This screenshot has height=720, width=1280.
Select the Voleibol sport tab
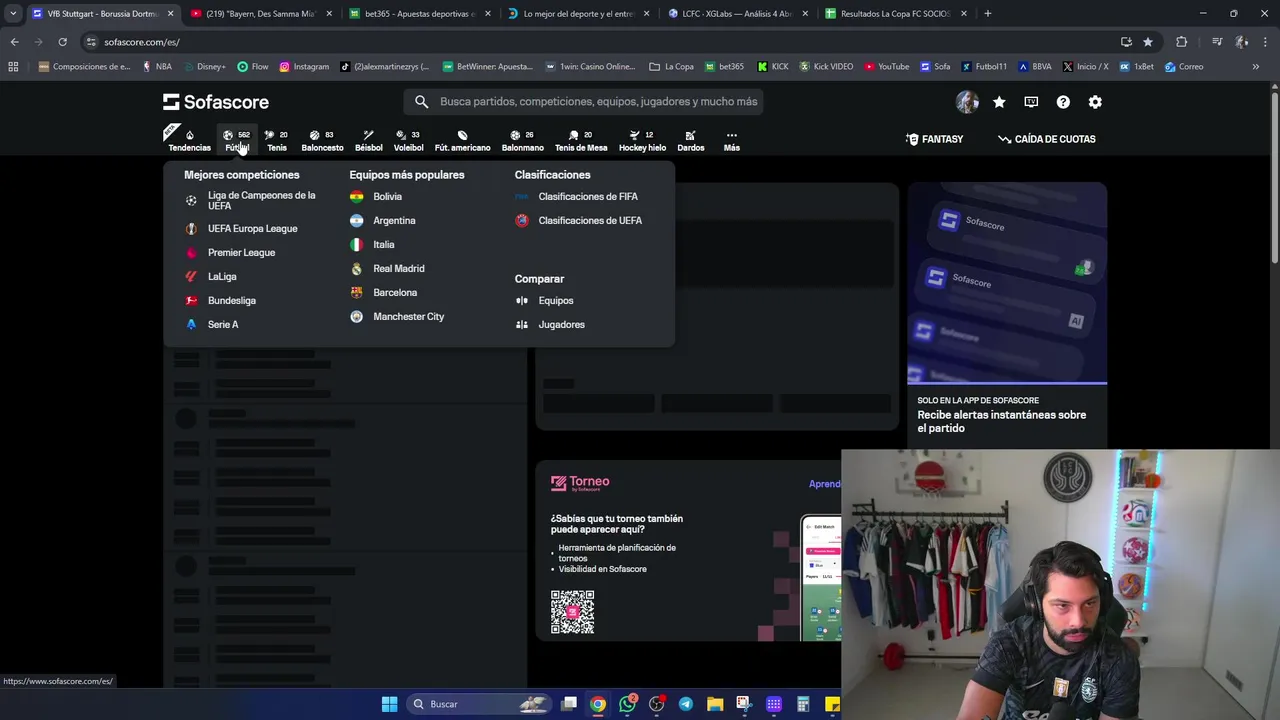click(408, 140)
